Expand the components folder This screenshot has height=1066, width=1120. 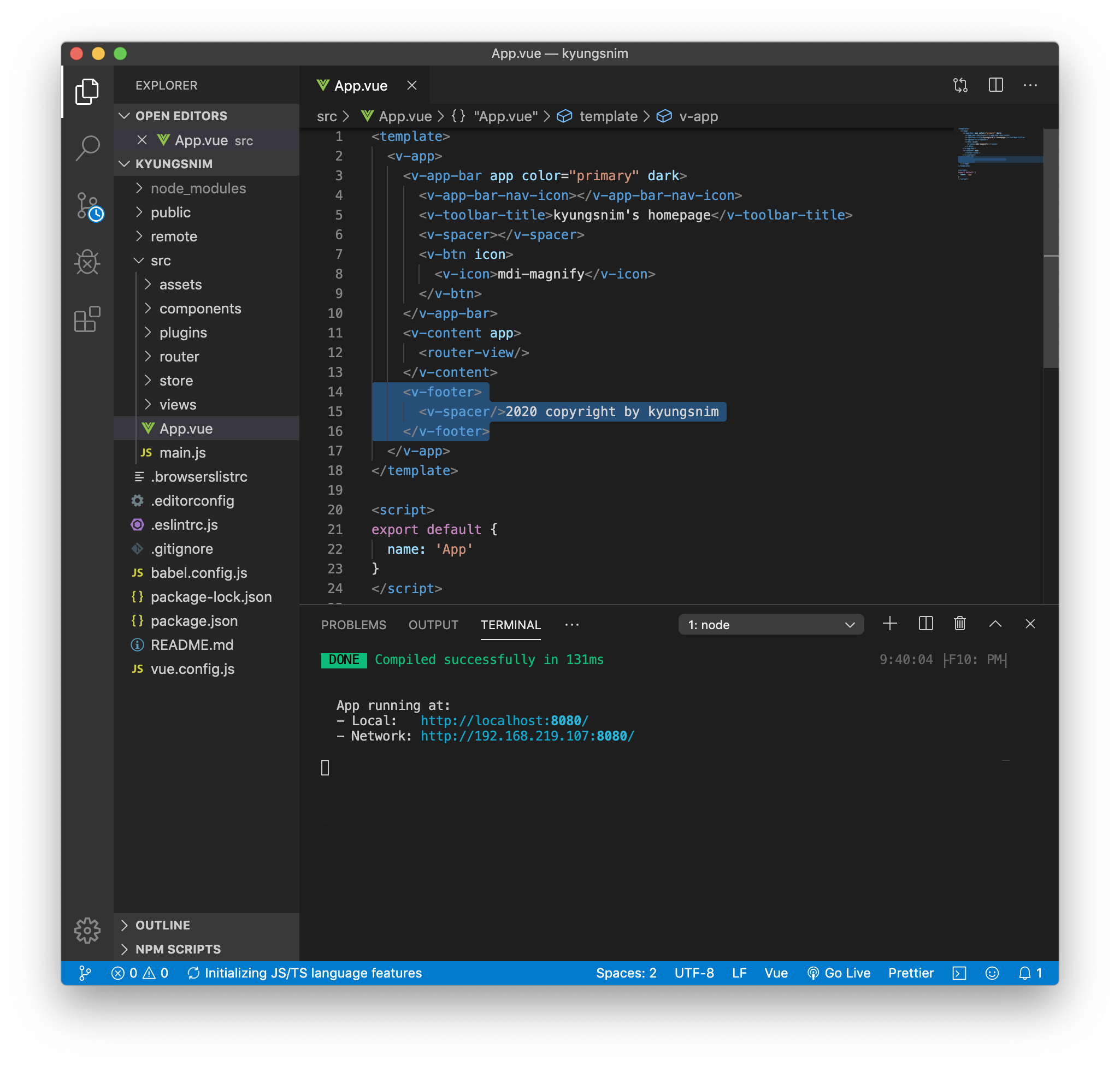click(x=199, y=309)
